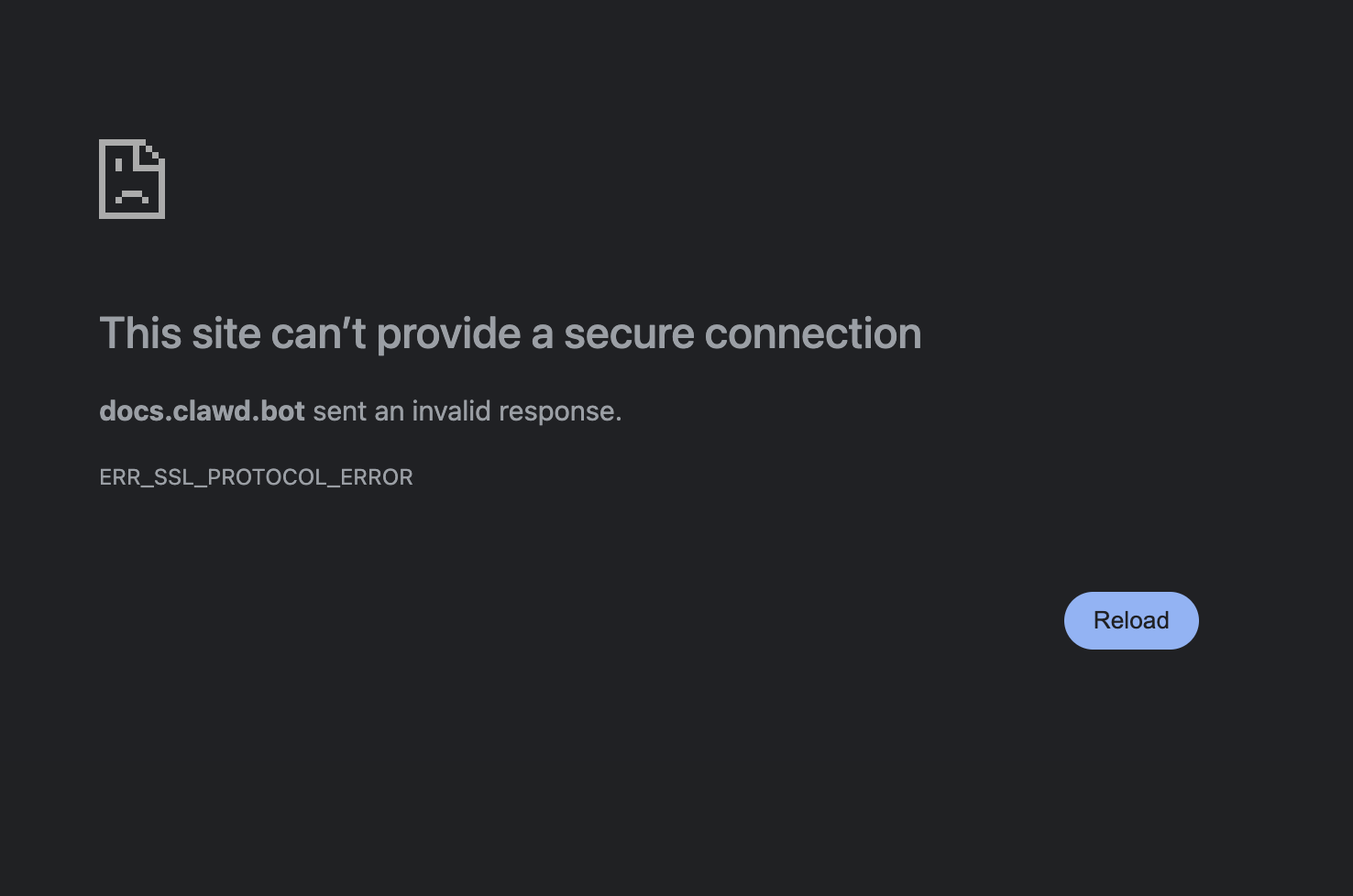Screen dimensions: 1353x896
Task: Click "SSL" in the error code
Action: click(x=173, y=477)
